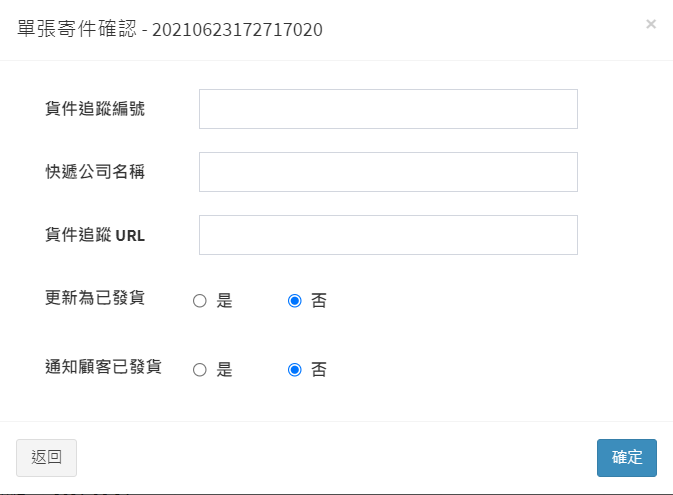Click the 否 text beside 更新為已發貨
Viewport: 673px width, 495px height.
click(x=319, y=301)
